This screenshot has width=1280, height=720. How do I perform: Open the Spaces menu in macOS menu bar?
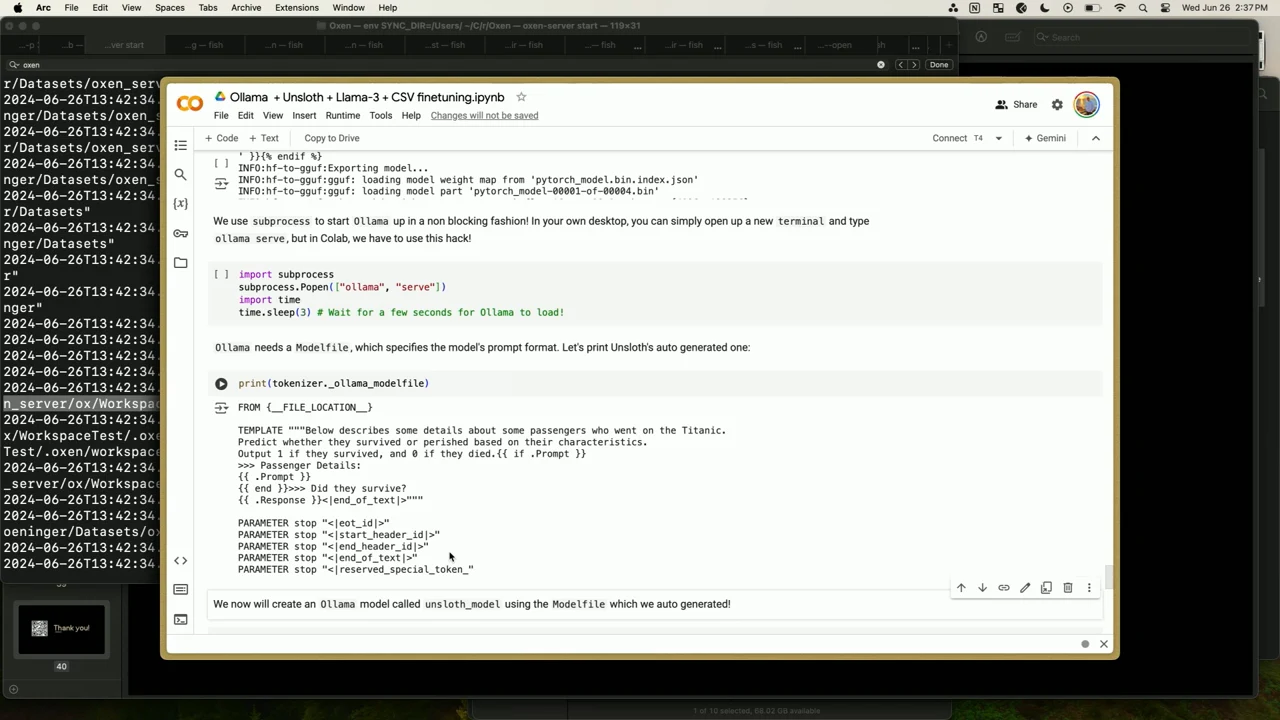coord(169,8)
